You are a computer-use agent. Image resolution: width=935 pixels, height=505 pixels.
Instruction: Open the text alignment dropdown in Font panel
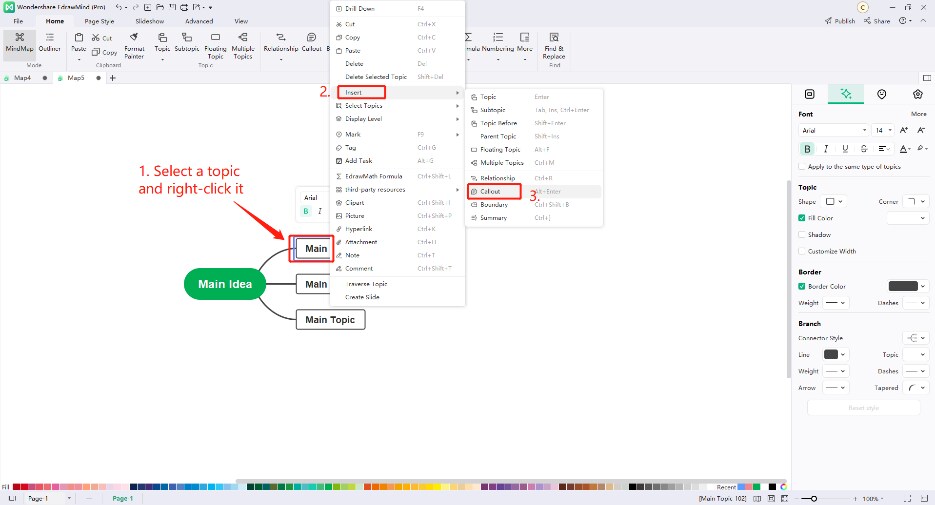point(884,148)
